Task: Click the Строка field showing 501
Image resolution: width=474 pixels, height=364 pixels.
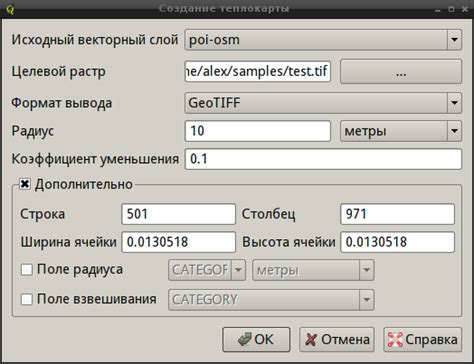Action: click(x=178, y=214)
